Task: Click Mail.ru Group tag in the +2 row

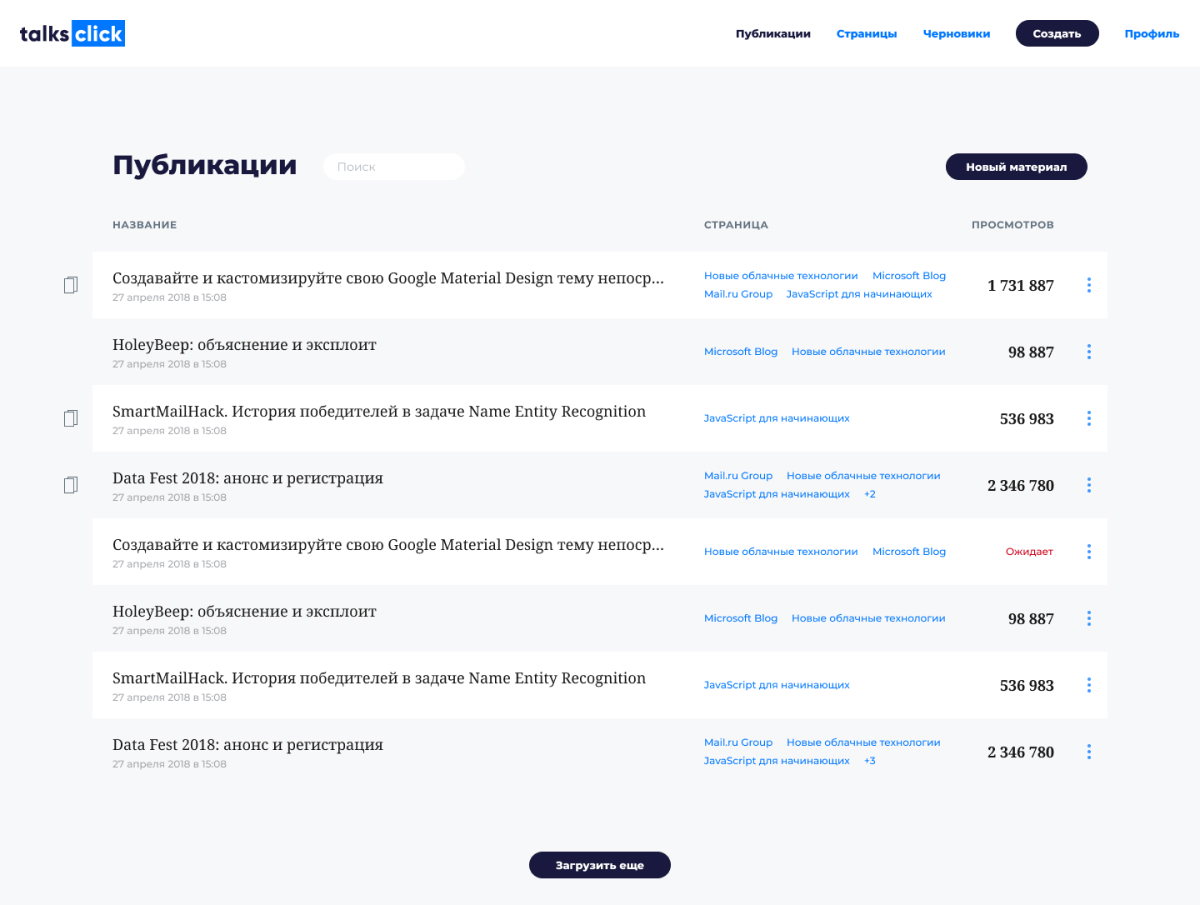Action: coord(738,476)
